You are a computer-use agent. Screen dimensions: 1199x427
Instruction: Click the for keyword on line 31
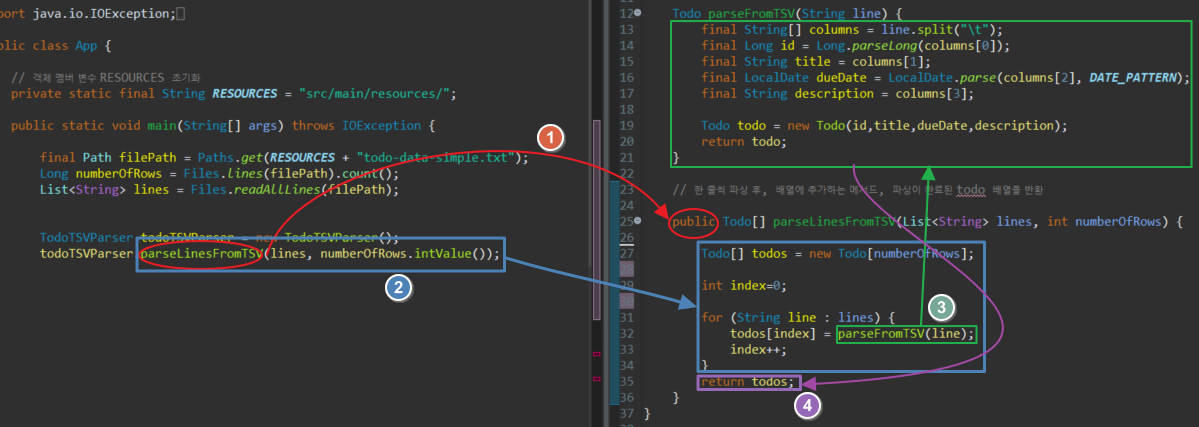pos(712,317)
